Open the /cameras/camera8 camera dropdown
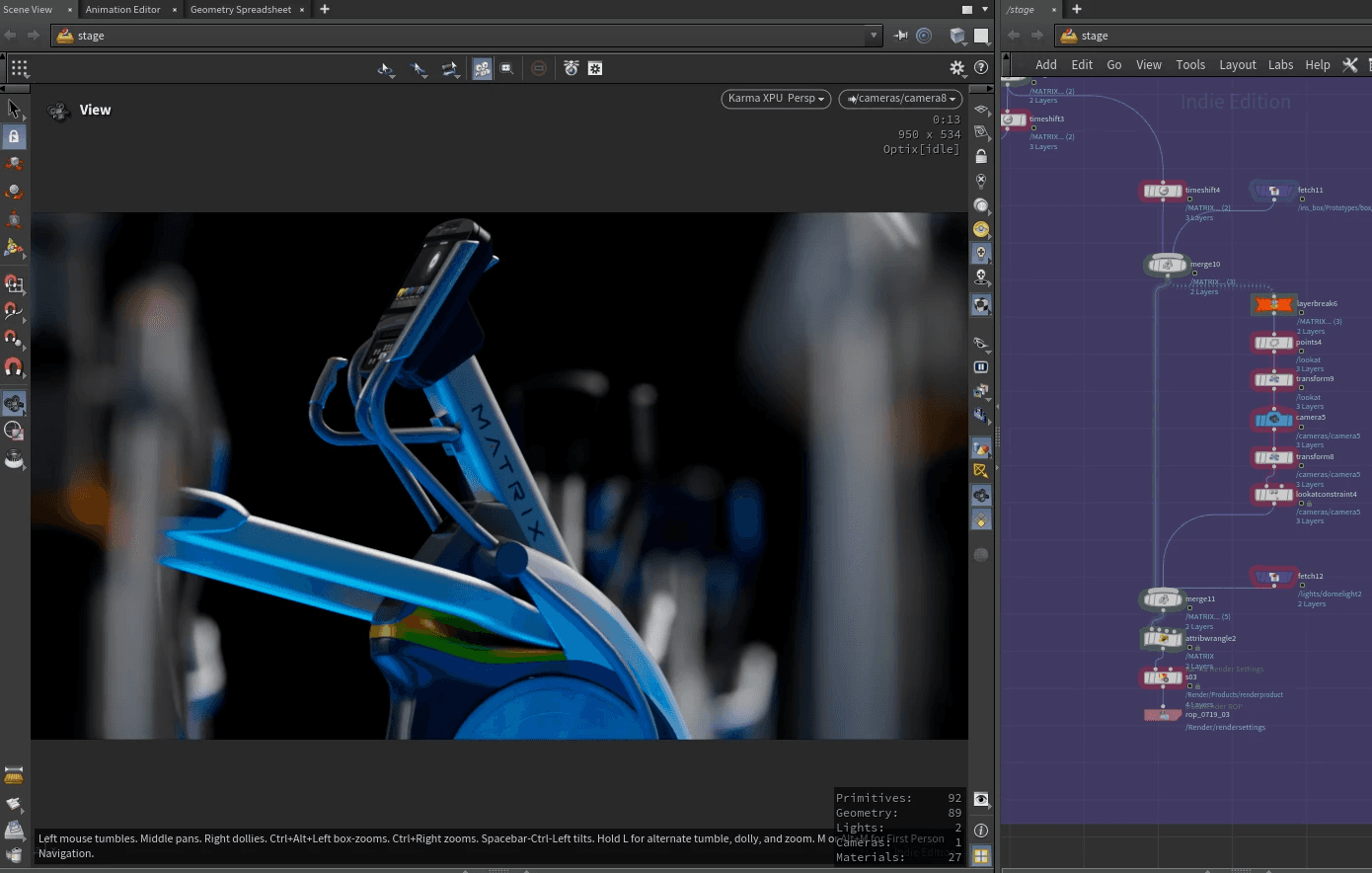1372x873 pixels. (902, 99)
